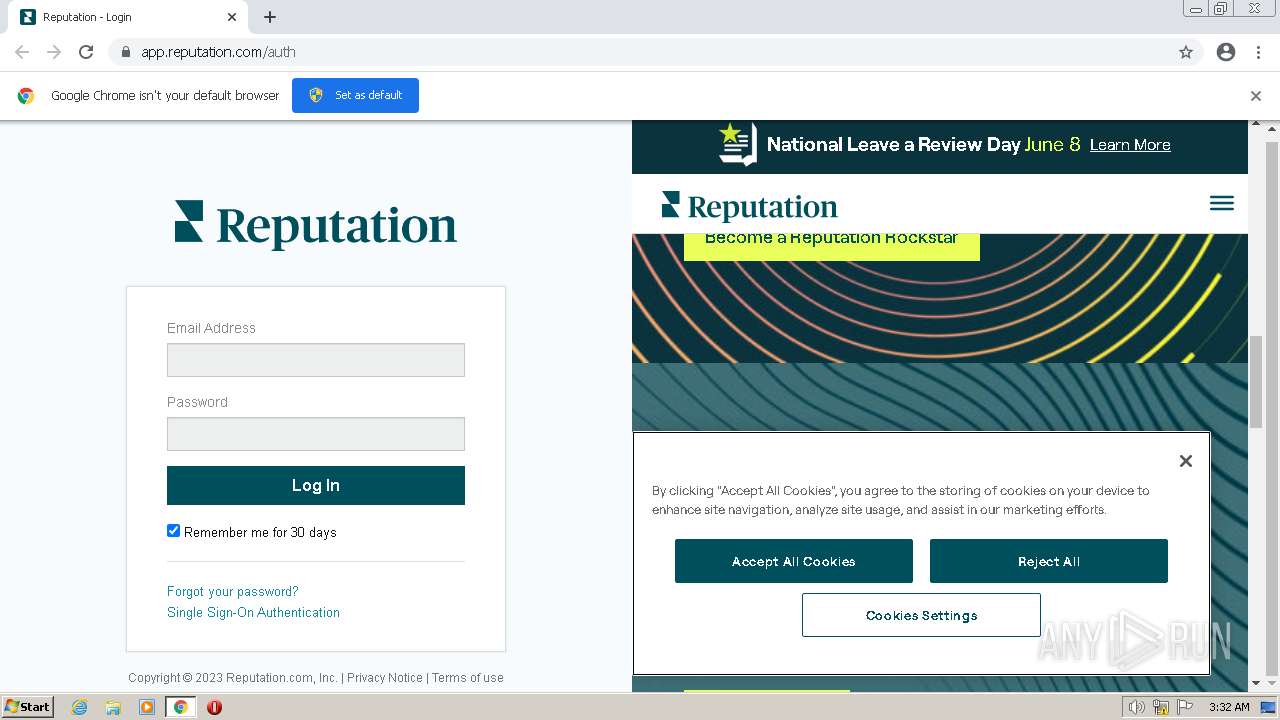Open Chrome three-dot menu
This screenshot has width=1280, height=720.
click(1258, 52)
